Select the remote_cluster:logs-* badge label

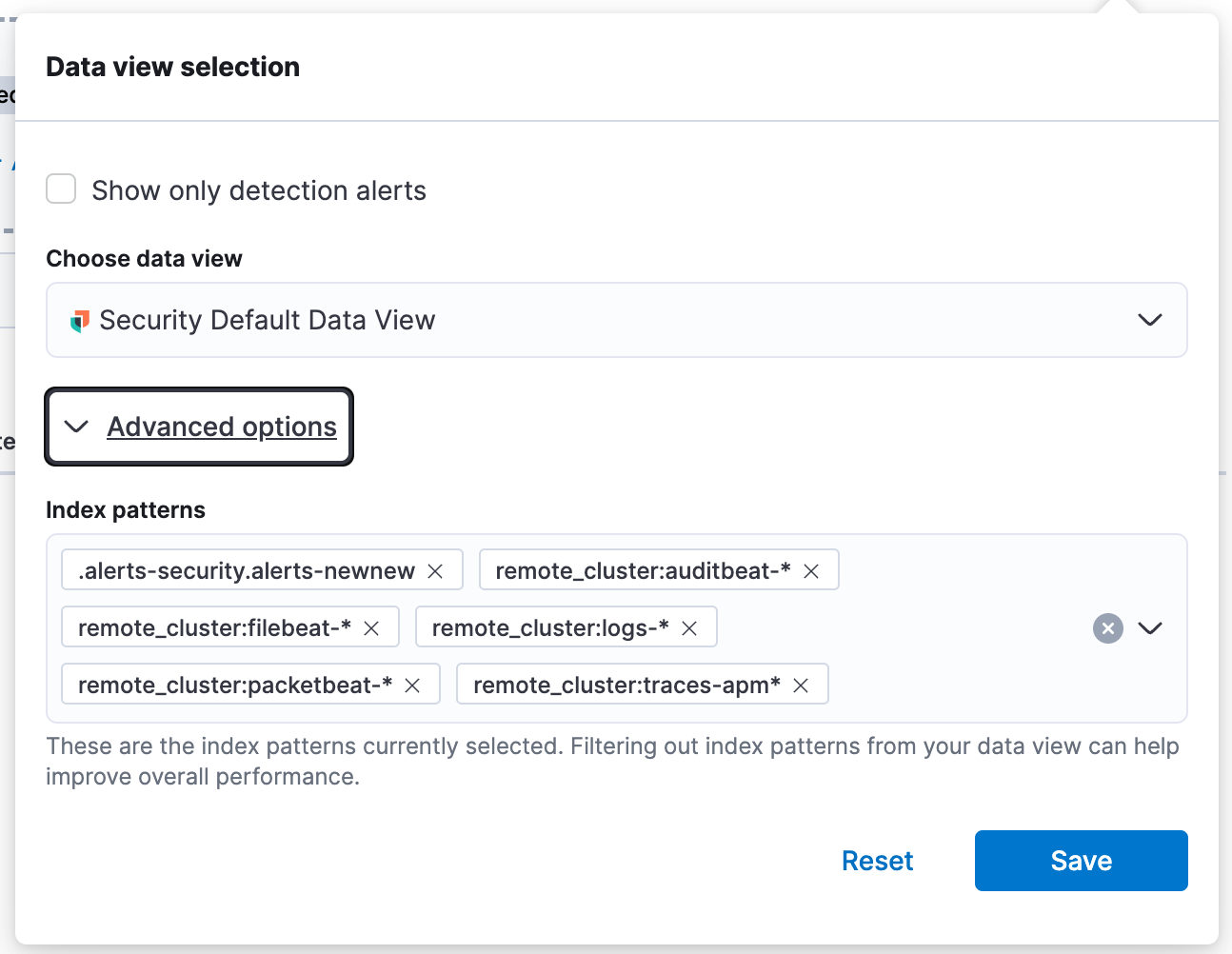point(552,626)
